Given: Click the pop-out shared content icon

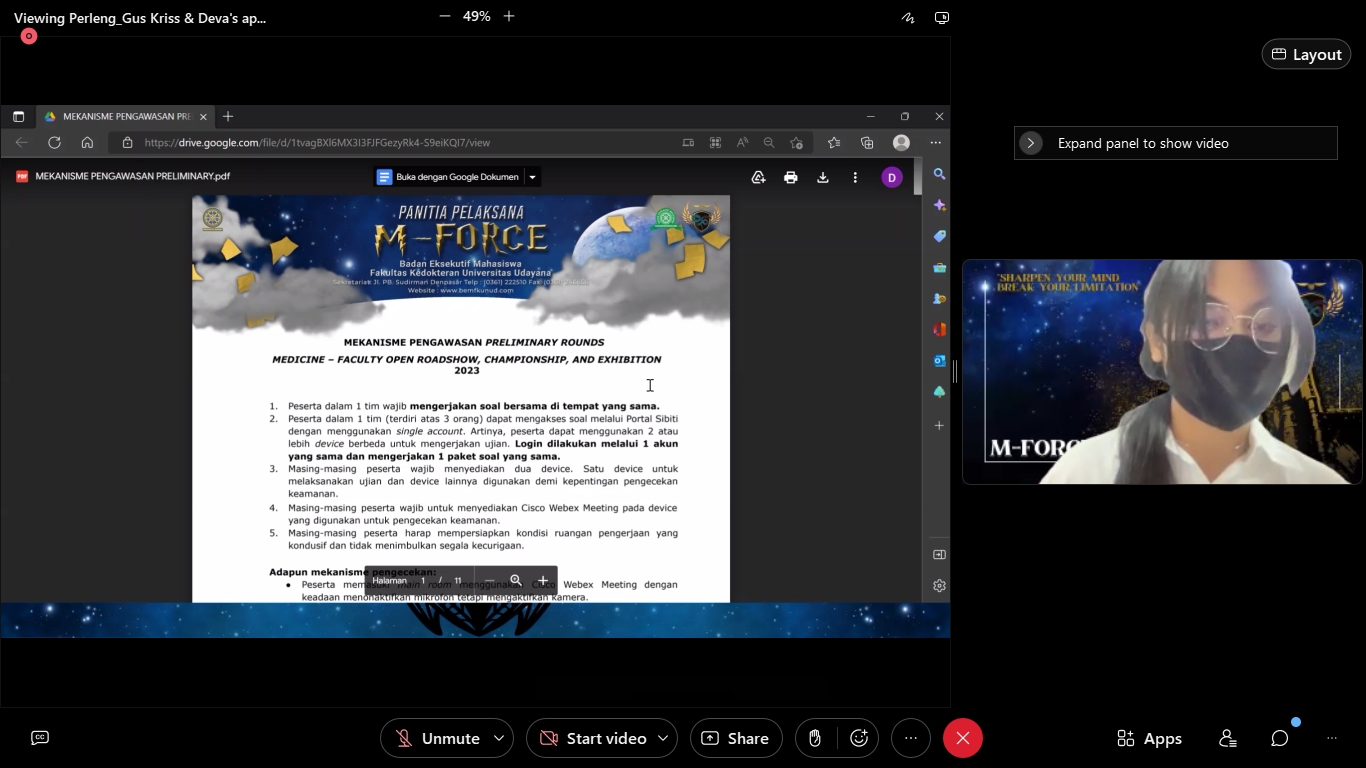Looking at the screenshot, I should [x=941, y=17].
